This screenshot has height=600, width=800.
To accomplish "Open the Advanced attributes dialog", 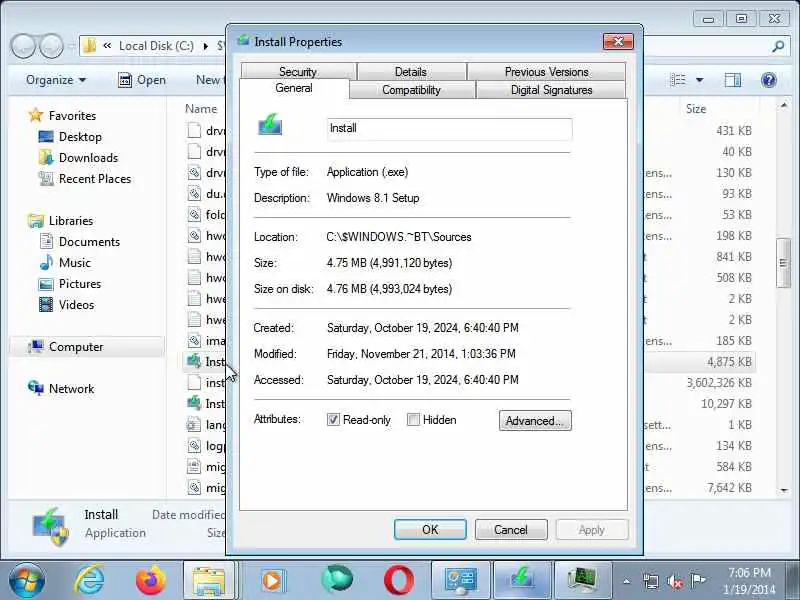I will 535,421.
